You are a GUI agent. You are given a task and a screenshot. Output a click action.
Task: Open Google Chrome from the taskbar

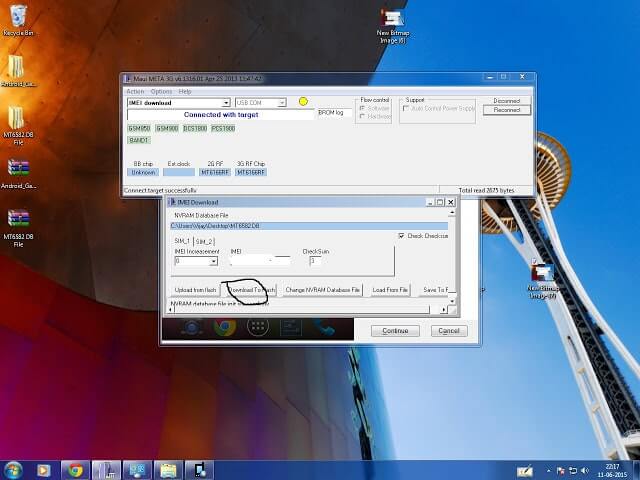click(75, 471)
